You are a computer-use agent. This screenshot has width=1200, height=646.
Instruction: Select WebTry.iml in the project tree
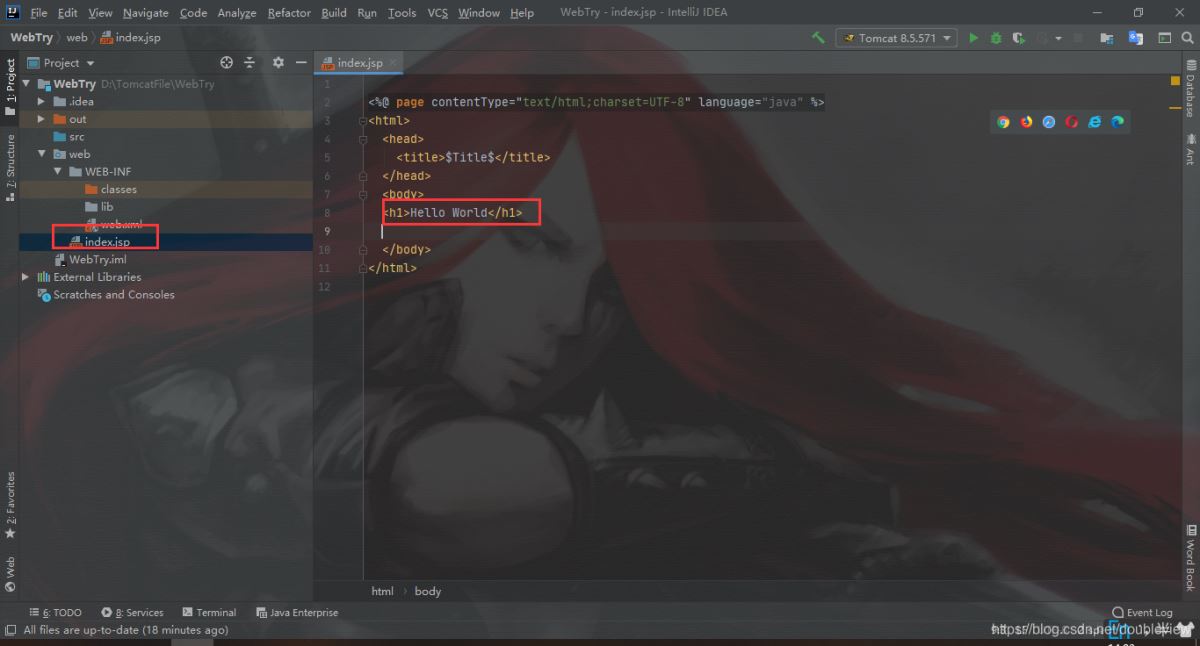(x=97, y=260)
